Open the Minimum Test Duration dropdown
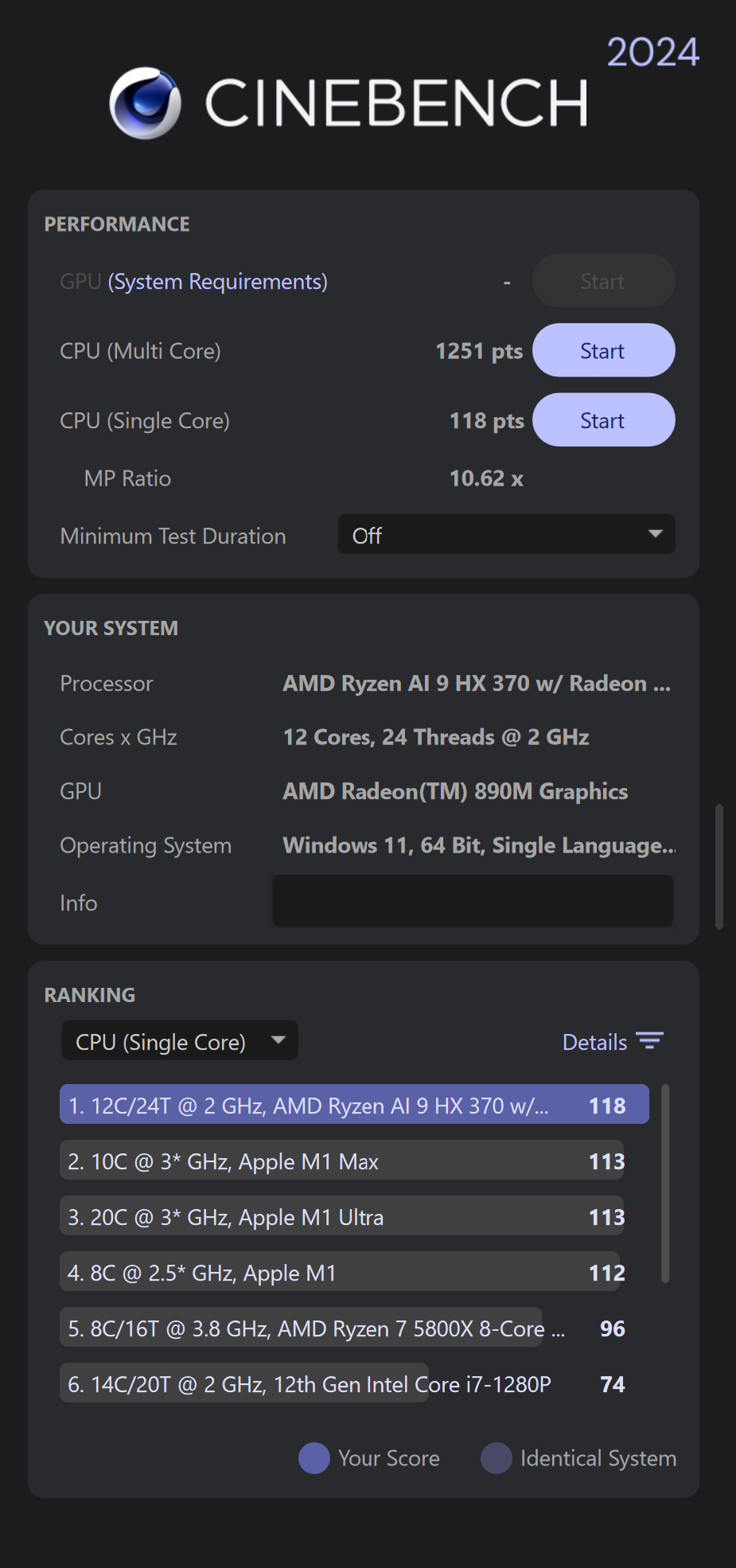The image size is (736, 1568). pyautogui.click(x=506, y=535)
